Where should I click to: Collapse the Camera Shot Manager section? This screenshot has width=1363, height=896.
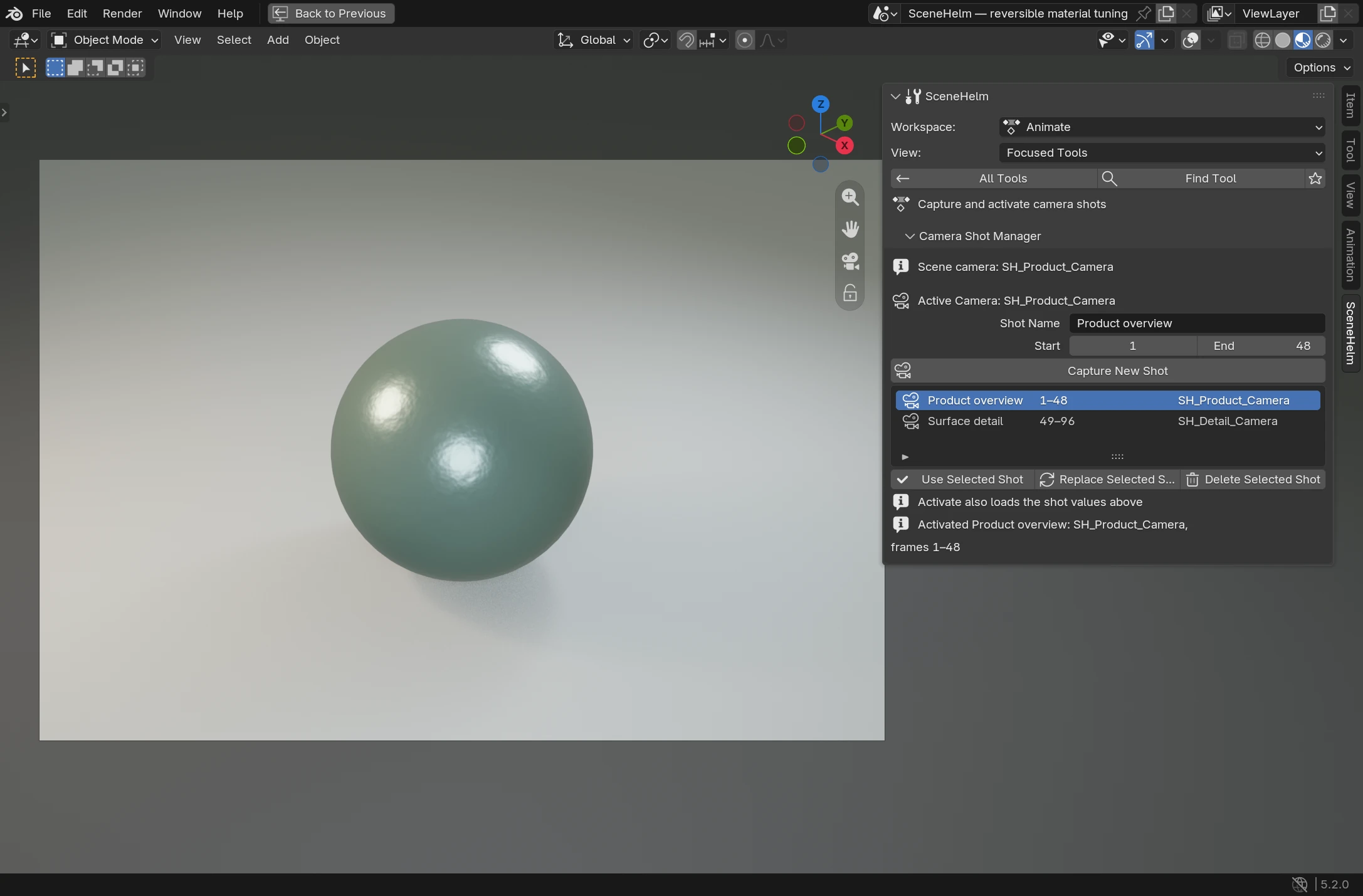910,236
